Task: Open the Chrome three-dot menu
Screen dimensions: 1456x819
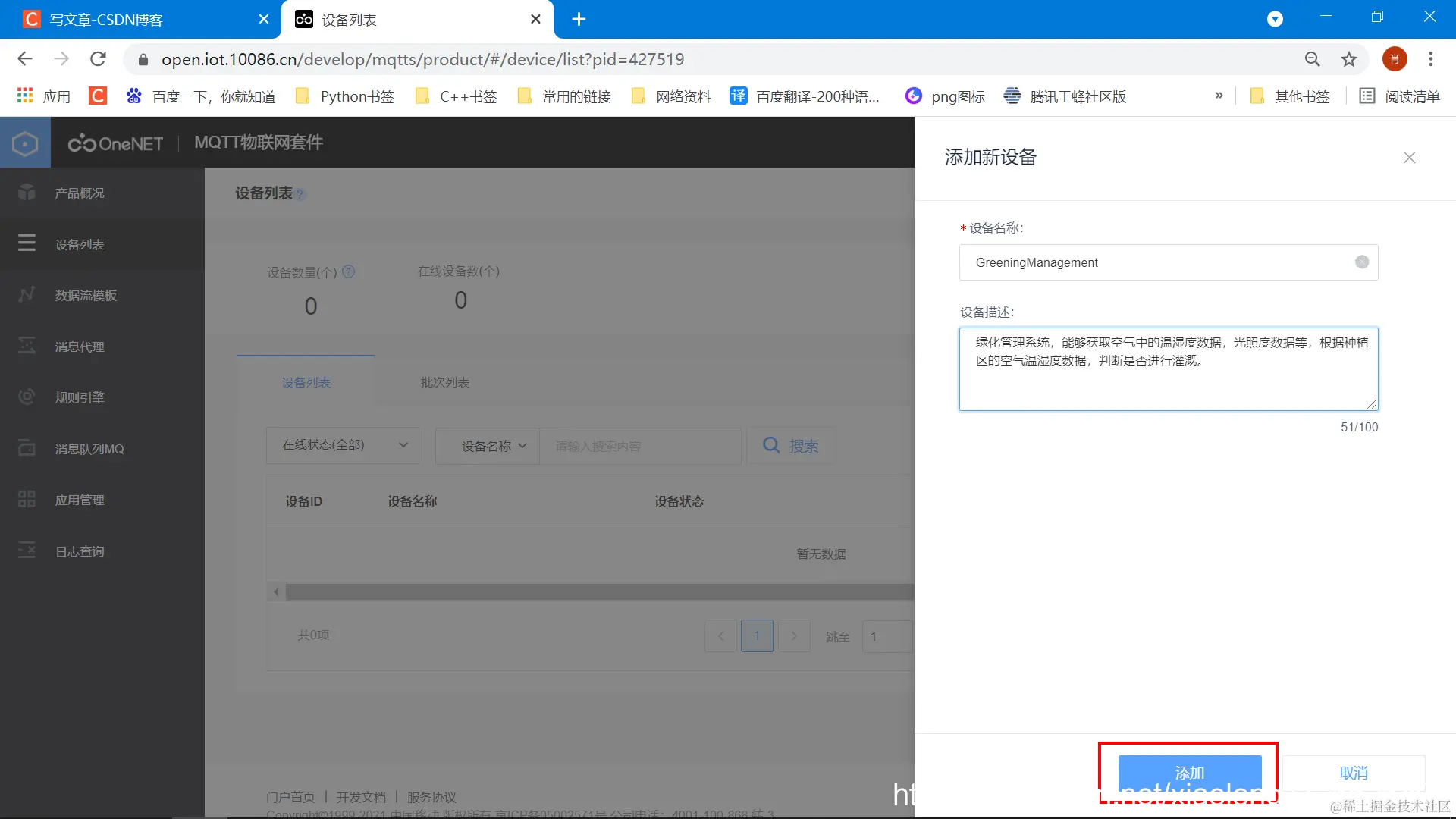Action: click(1430, 59)
